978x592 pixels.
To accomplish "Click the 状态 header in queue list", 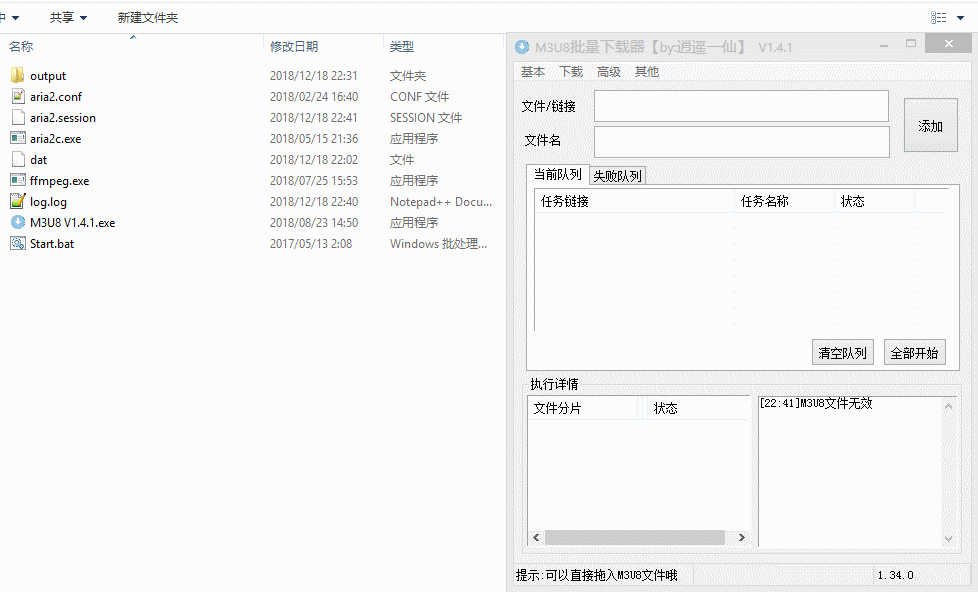I will coord(874,201).
